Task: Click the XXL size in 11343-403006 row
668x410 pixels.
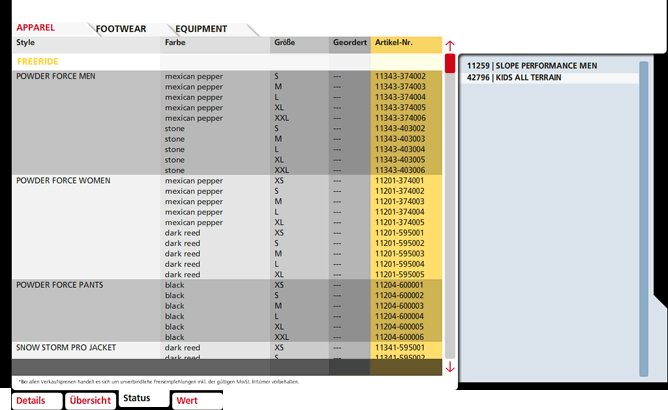Action: pyautogui.click(x=282, y=170)
